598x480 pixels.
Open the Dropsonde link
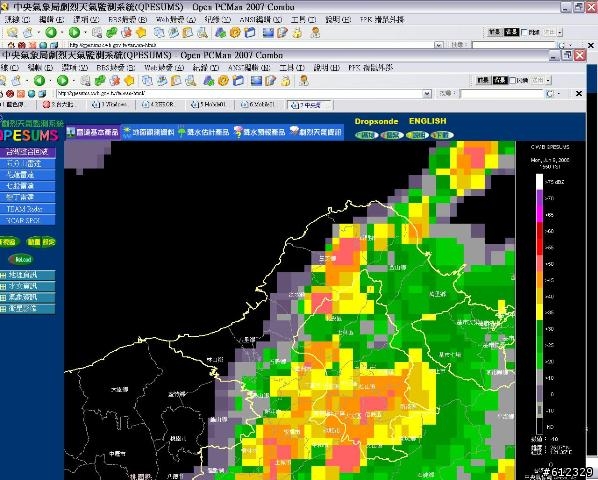point(376,122)
